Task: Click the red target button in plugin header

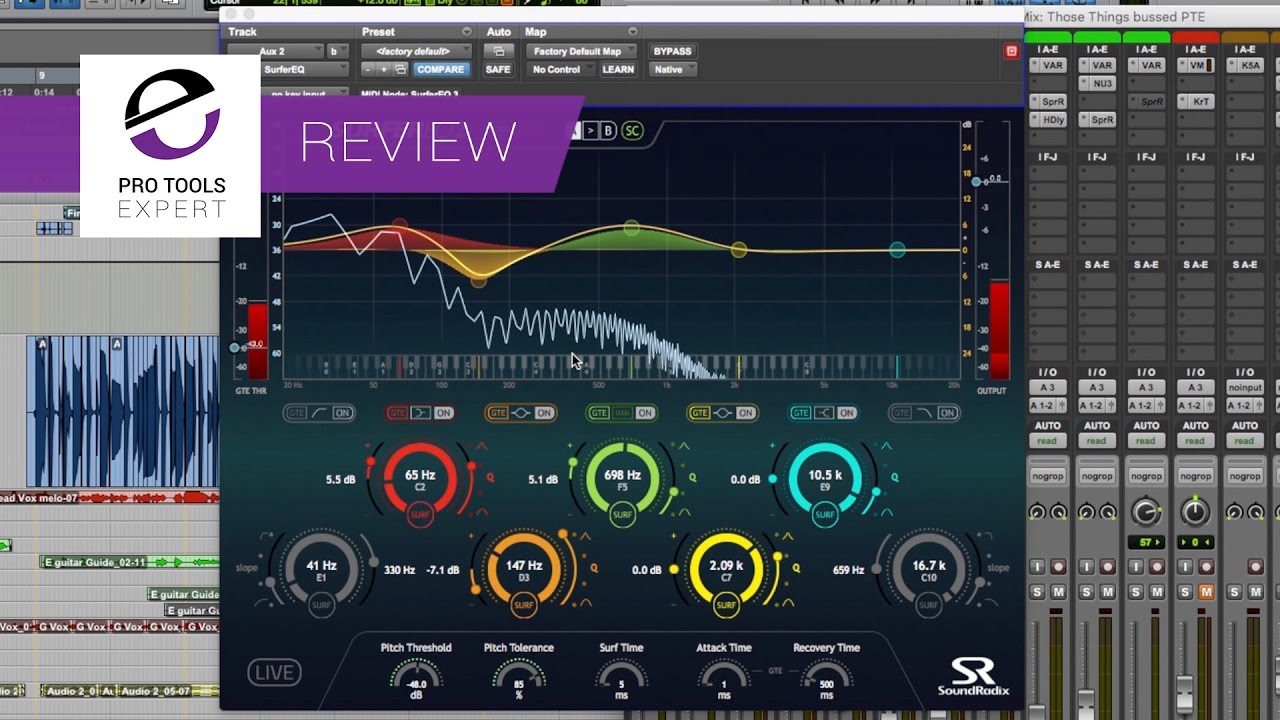Action: [x=1011, y=51]
